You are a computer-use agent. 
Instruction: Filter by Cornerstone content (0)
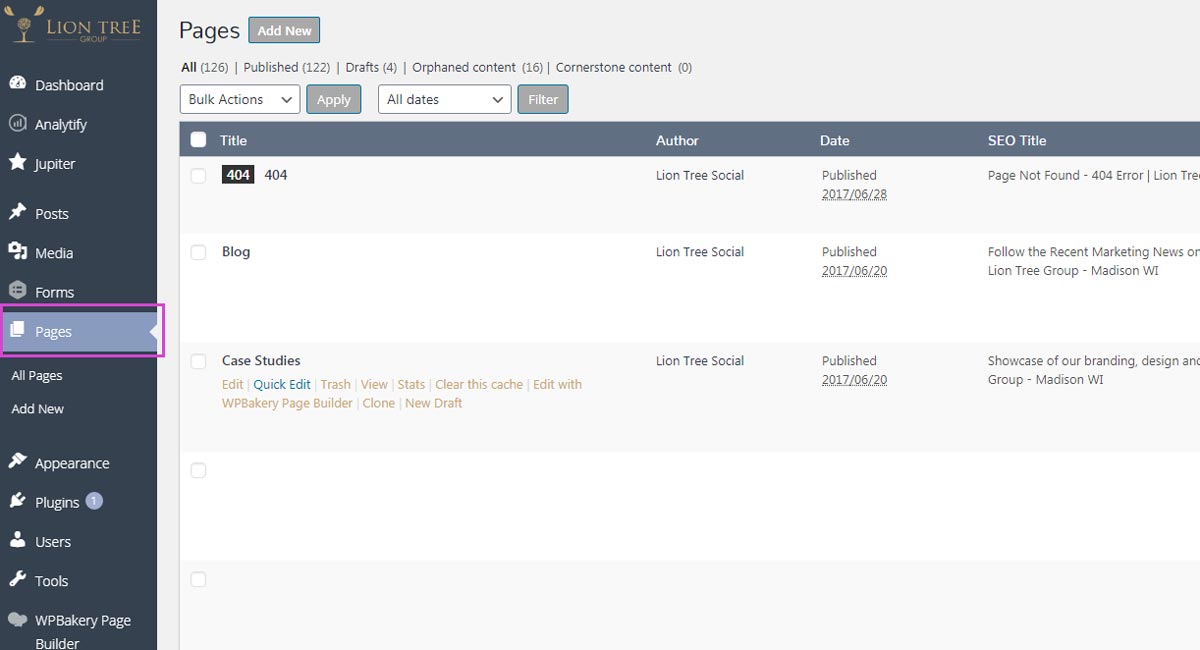tap(624, 67)
